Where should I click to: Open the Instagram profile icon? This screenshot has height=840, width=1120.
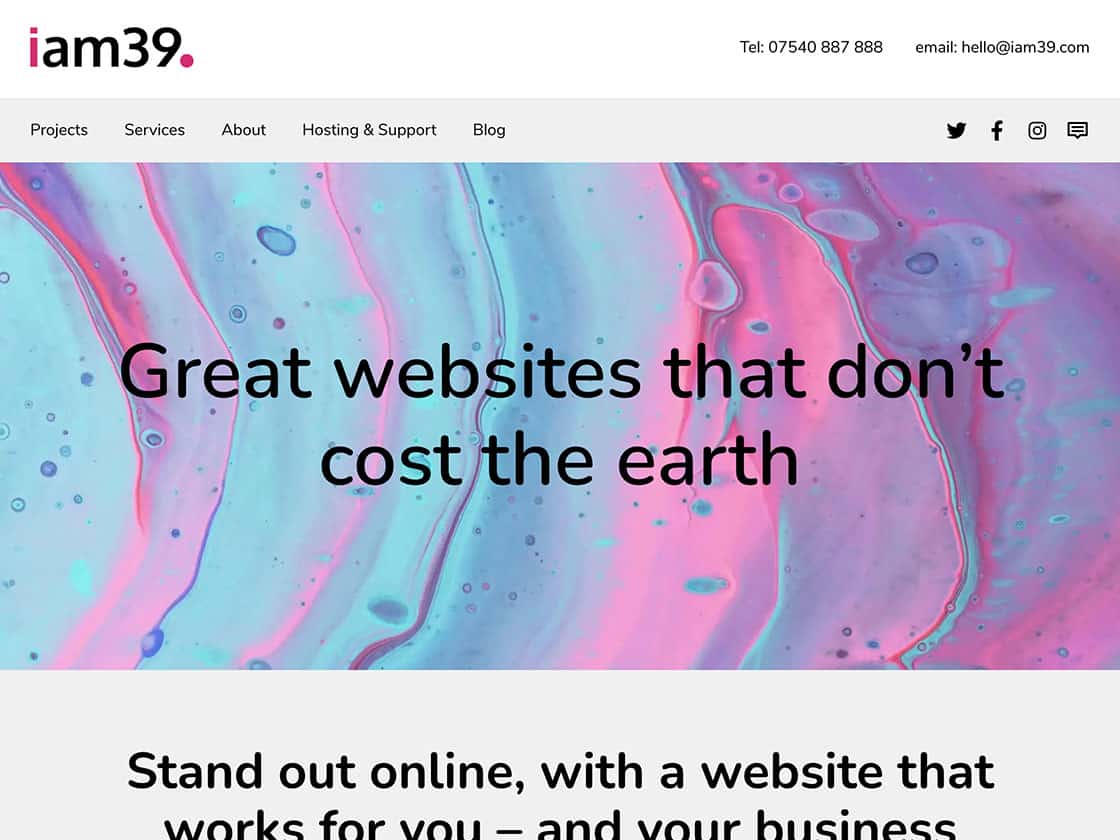click(x=1036, y=130)
